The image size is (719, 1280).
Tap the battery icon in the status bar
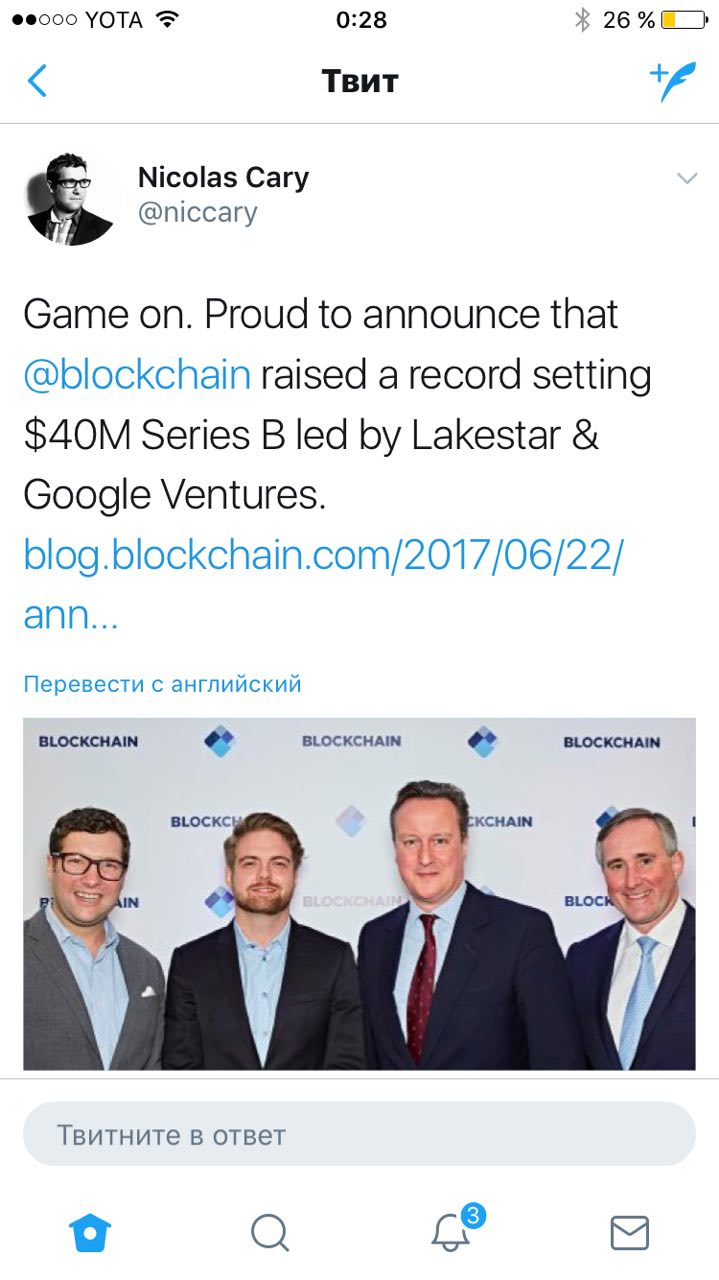(682, 20)
